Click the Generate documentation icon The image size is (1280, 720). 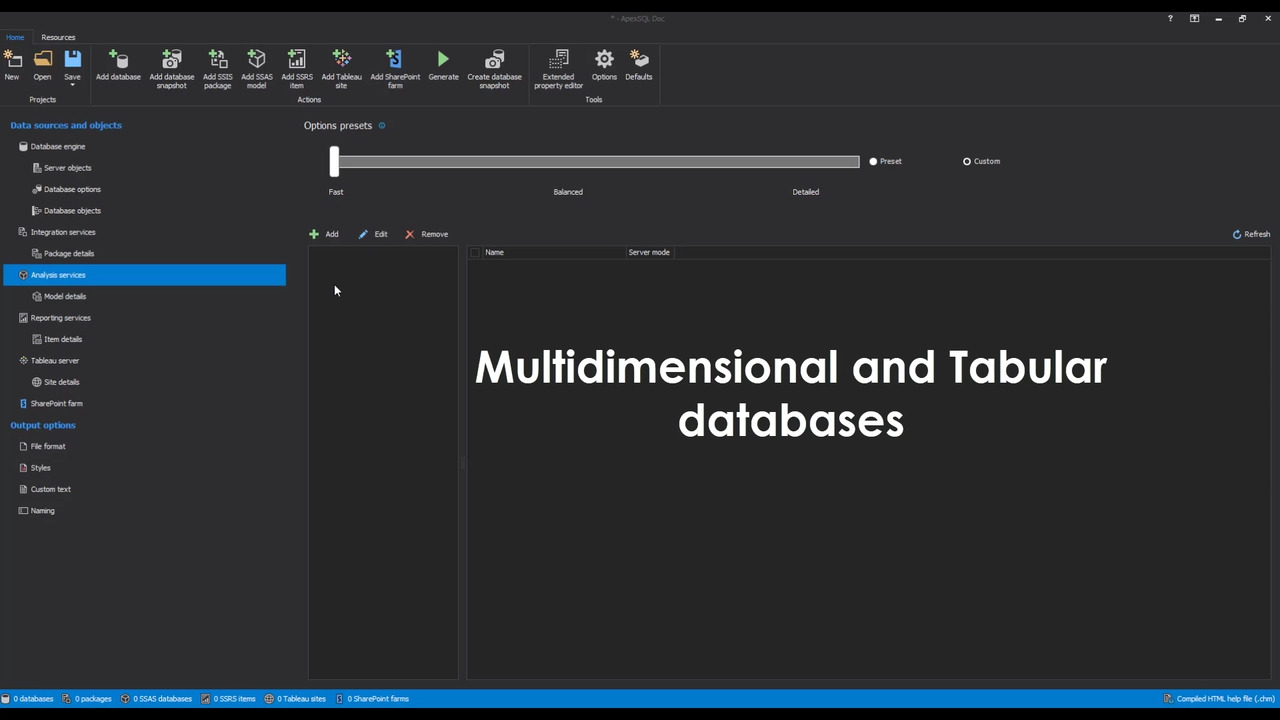(443, 60)
